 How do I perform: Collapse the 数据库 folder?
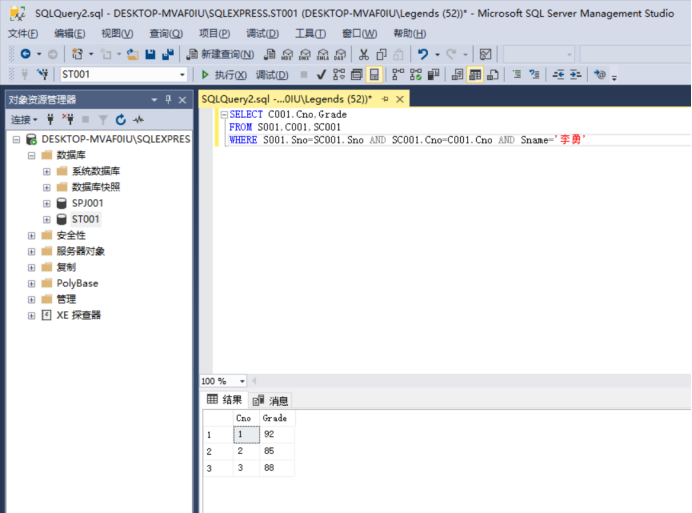pyautogui.click(x=31, y=155)
